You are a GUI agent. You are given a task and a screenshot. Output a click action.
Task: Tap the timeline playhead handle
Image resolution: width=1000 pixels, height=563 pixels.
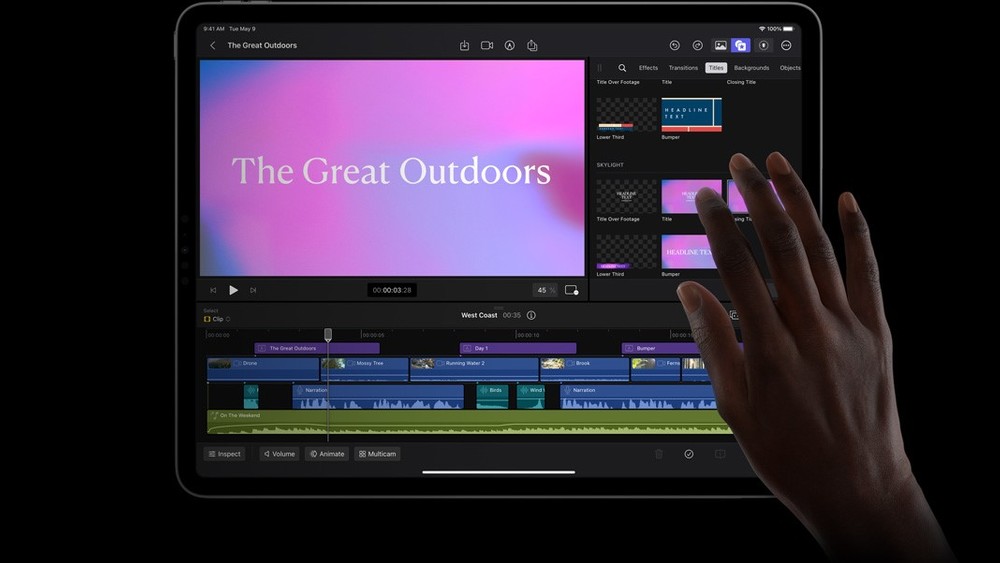pos(328,334)
